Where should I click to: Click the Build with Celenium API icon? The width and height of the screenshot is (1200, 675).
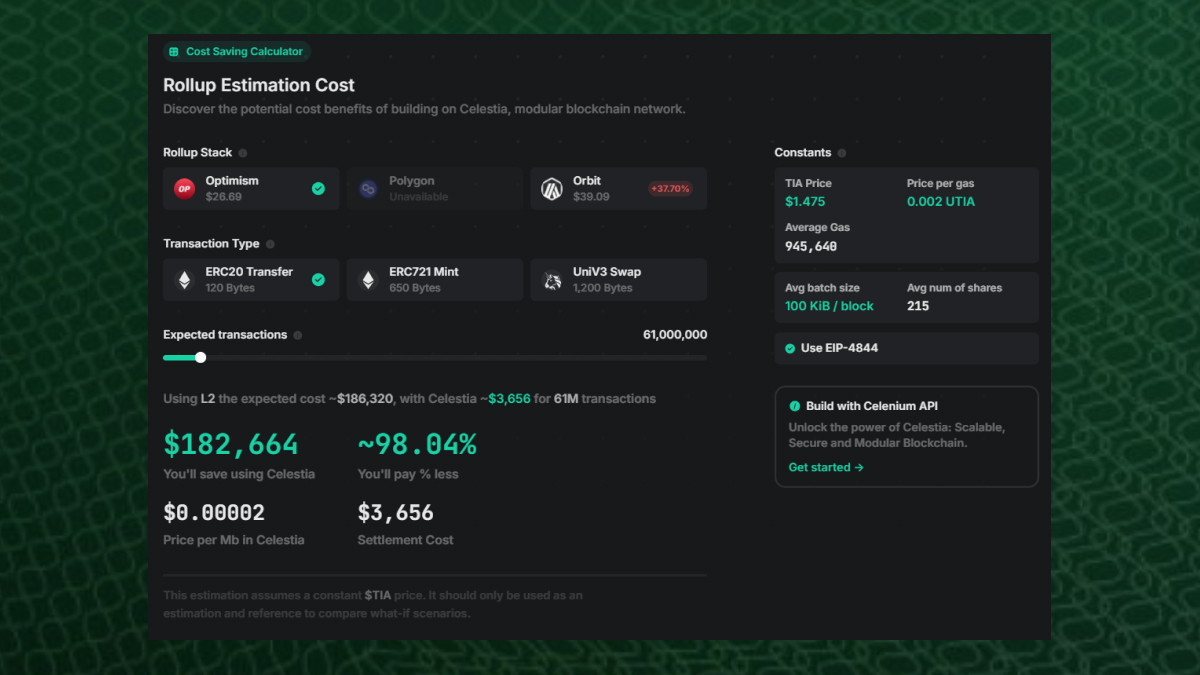(795, 406)
